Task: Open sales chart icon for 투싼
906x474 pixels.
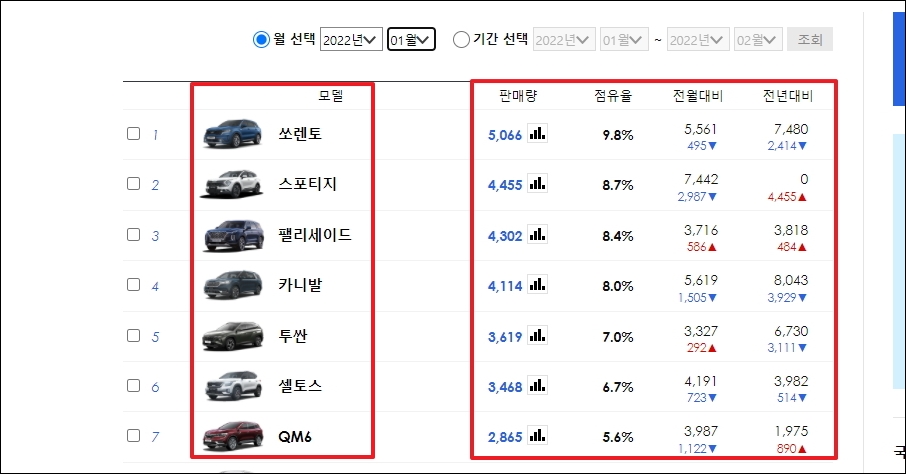Action: (x=537, y=335)
